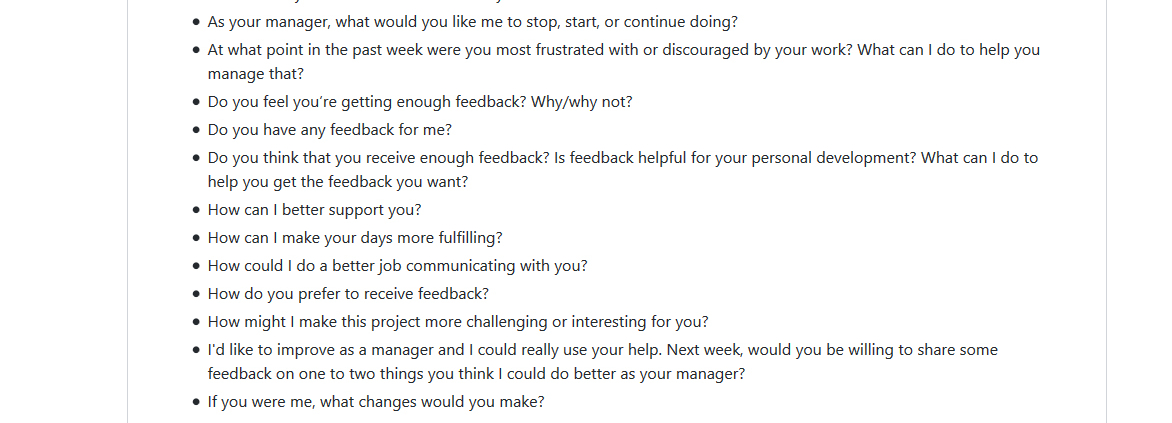
Task: Click 'How can I make your days more fulfilling?'
Action: coord(355,238)
